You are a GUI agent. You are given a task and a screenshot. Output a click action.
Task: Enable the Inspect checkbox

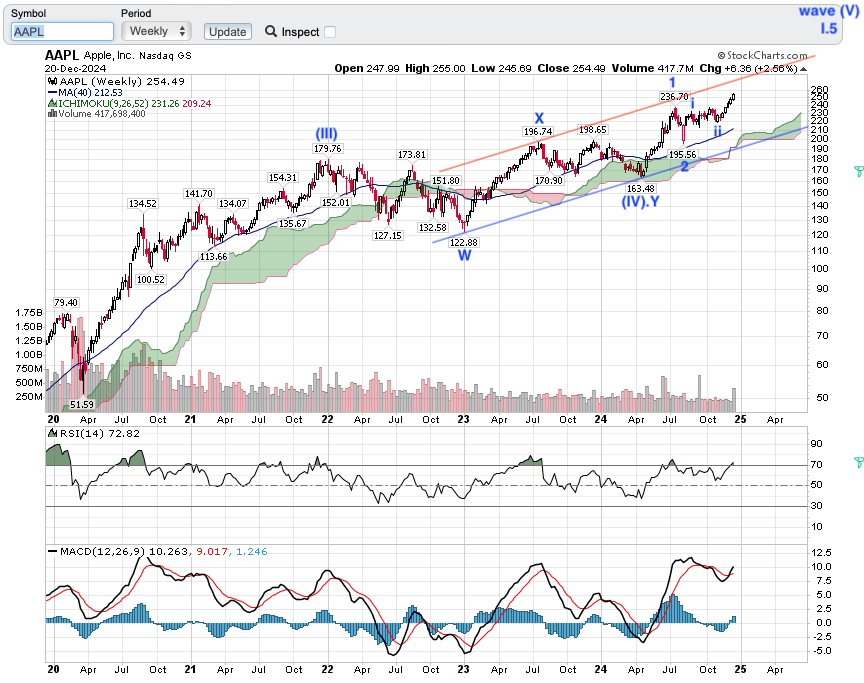330,32
